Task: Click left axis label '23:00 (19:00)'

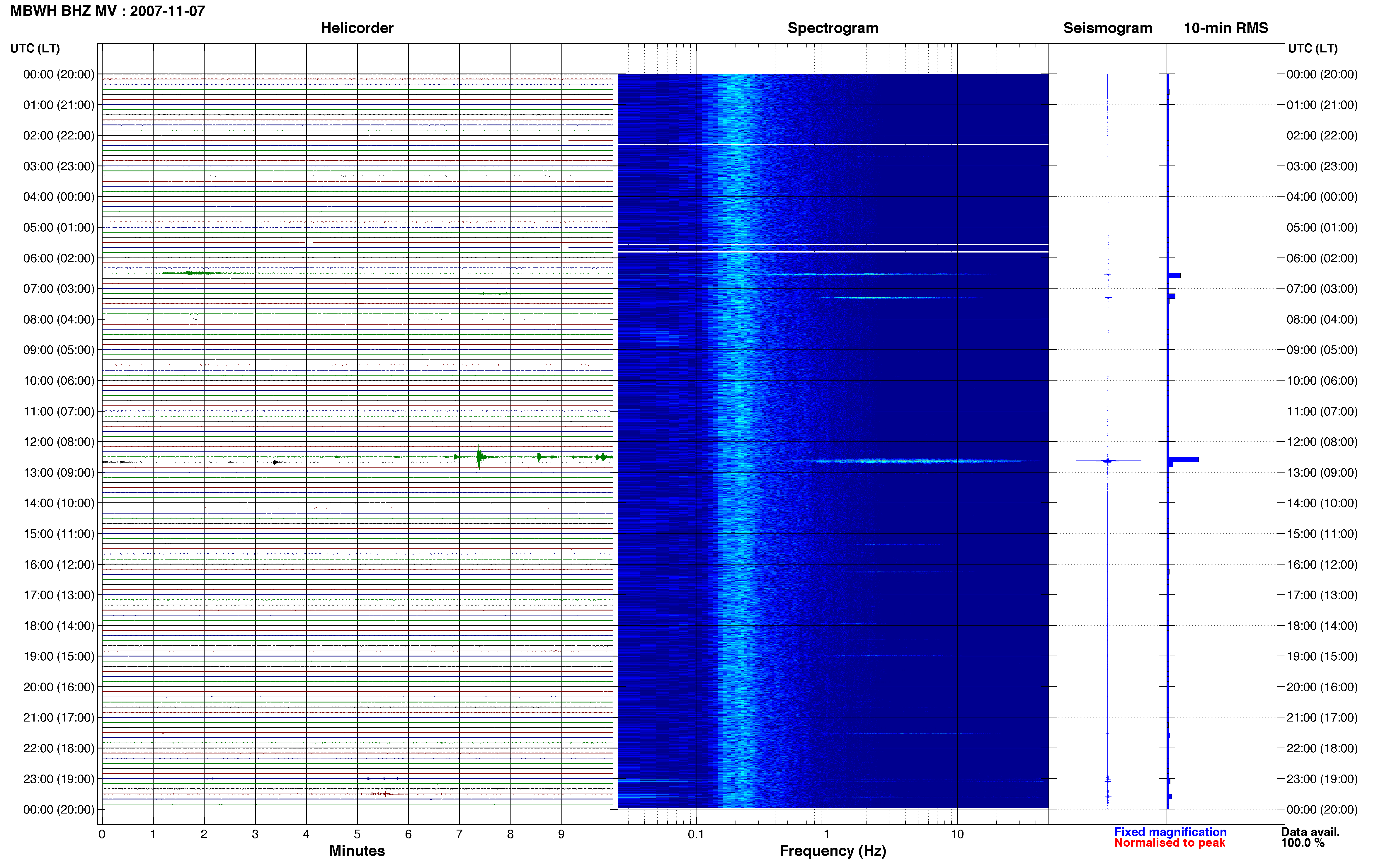Action: click(59, 779)
